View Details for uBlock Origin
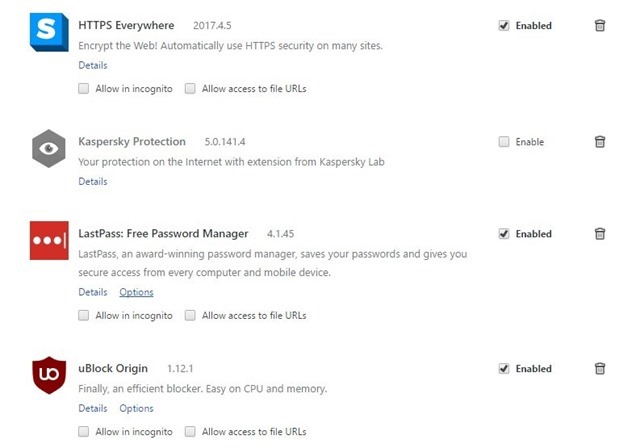 [92, 409]
